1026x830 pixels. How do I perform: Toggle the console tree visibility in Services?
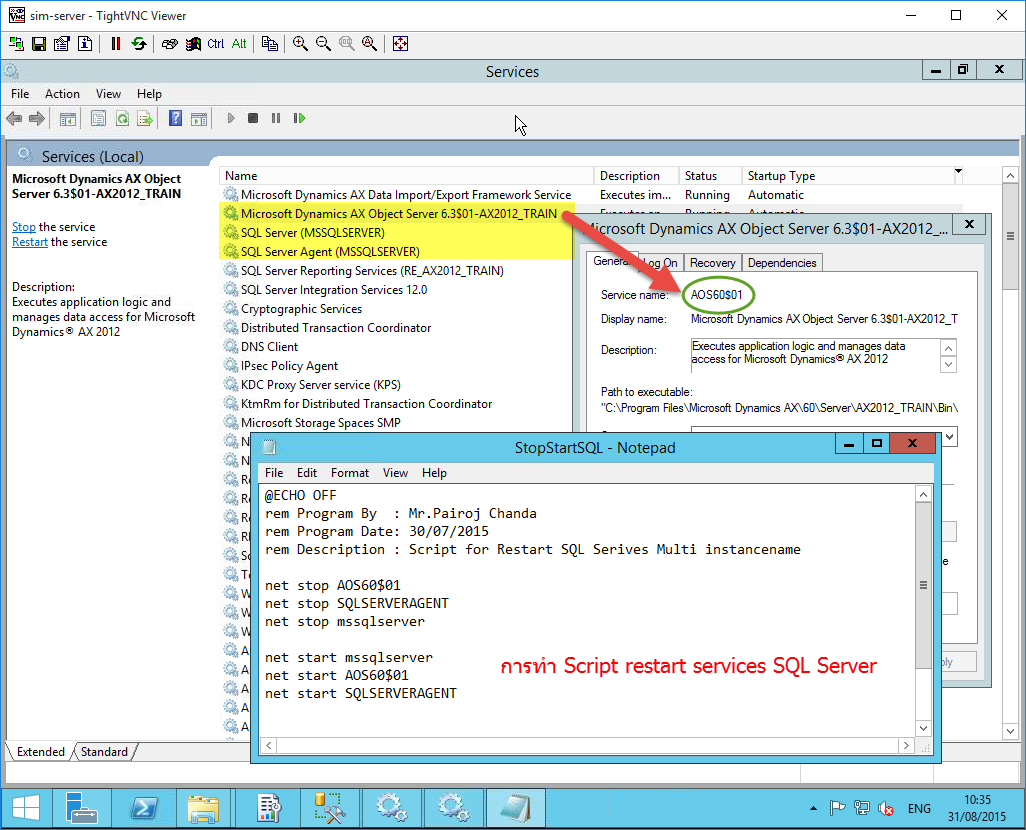[x=68, y=118]
